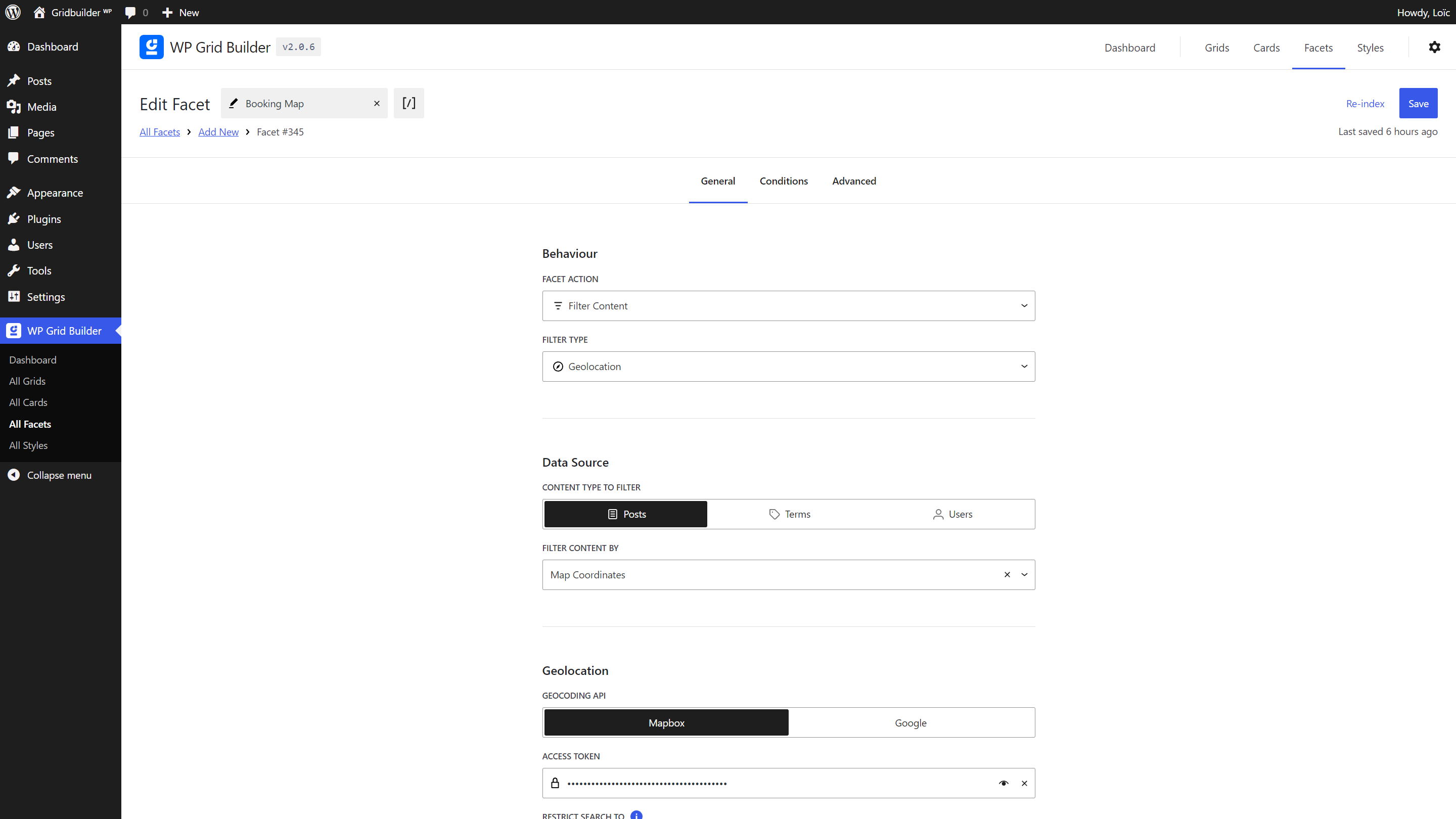This screenshot has width=1456, height=819.
Task: Open the Advanced tab
Action: click(x=853, y=181)
